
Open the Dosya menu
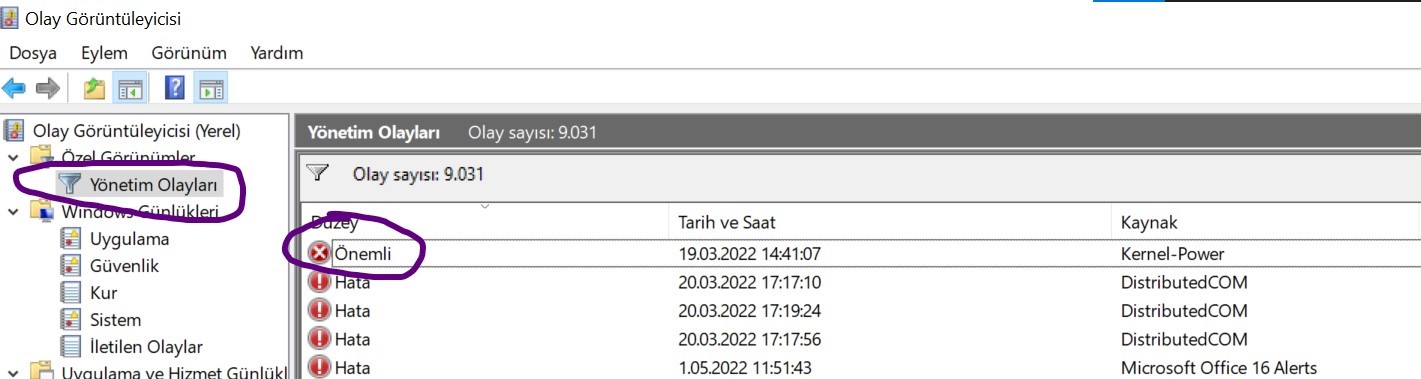click(x=33, y=53)
